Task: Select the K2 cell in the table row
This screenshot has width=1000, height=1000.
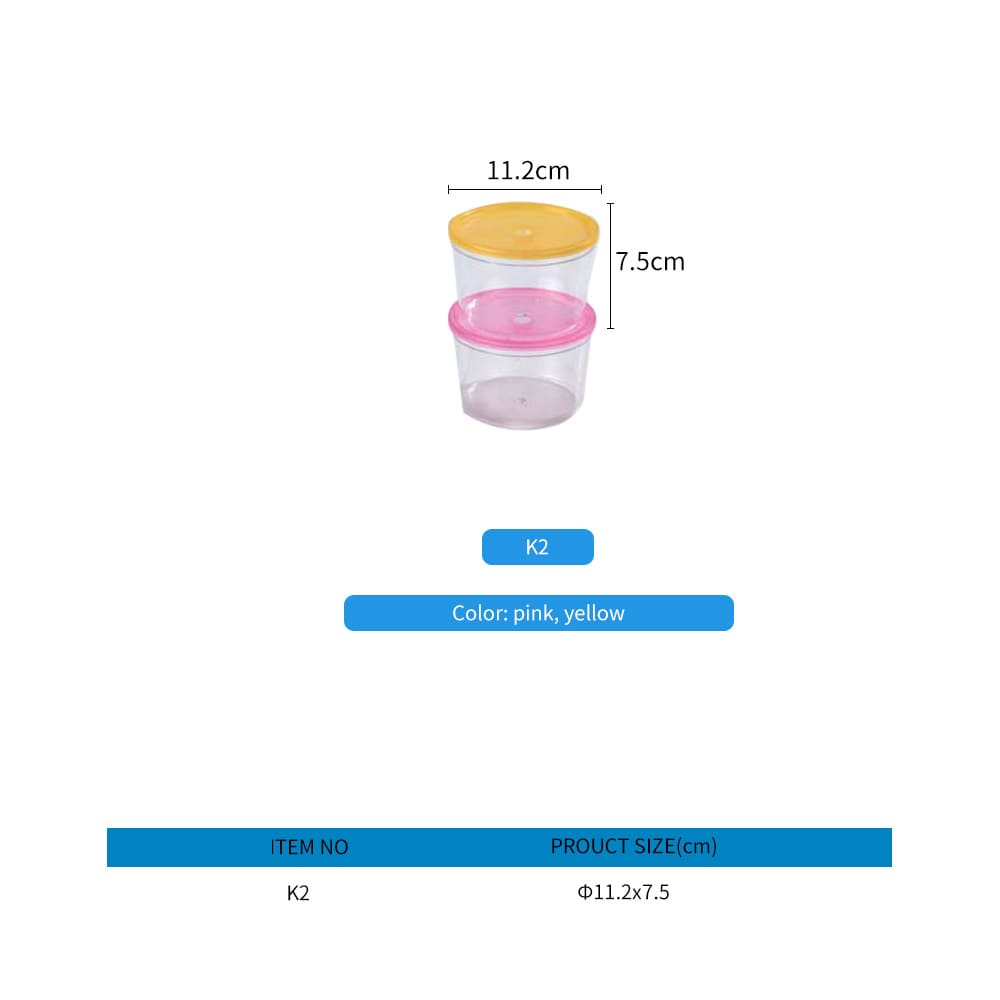Action: 298,893
